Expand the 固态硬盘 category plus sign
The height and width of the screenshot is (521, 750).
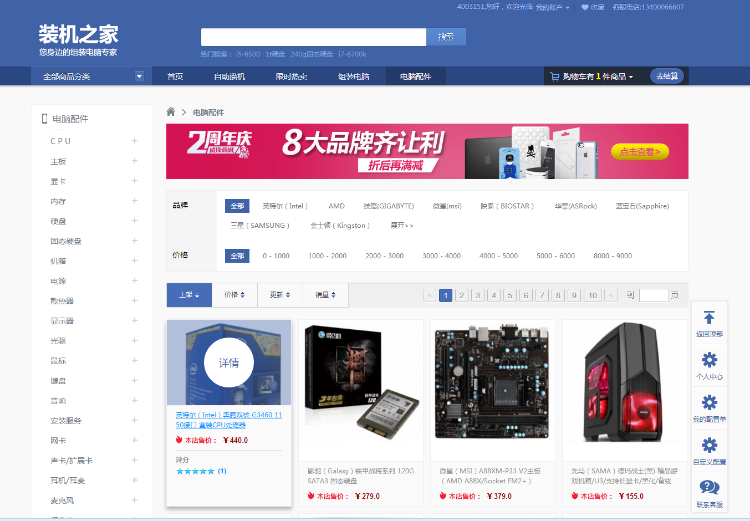point(134,241)
